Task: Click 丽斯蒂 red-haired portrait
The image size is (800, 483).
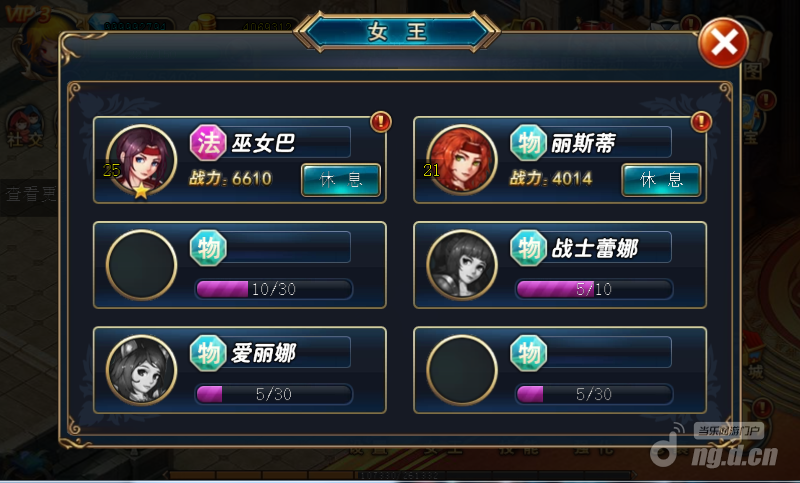Action: tap(462, 160)
